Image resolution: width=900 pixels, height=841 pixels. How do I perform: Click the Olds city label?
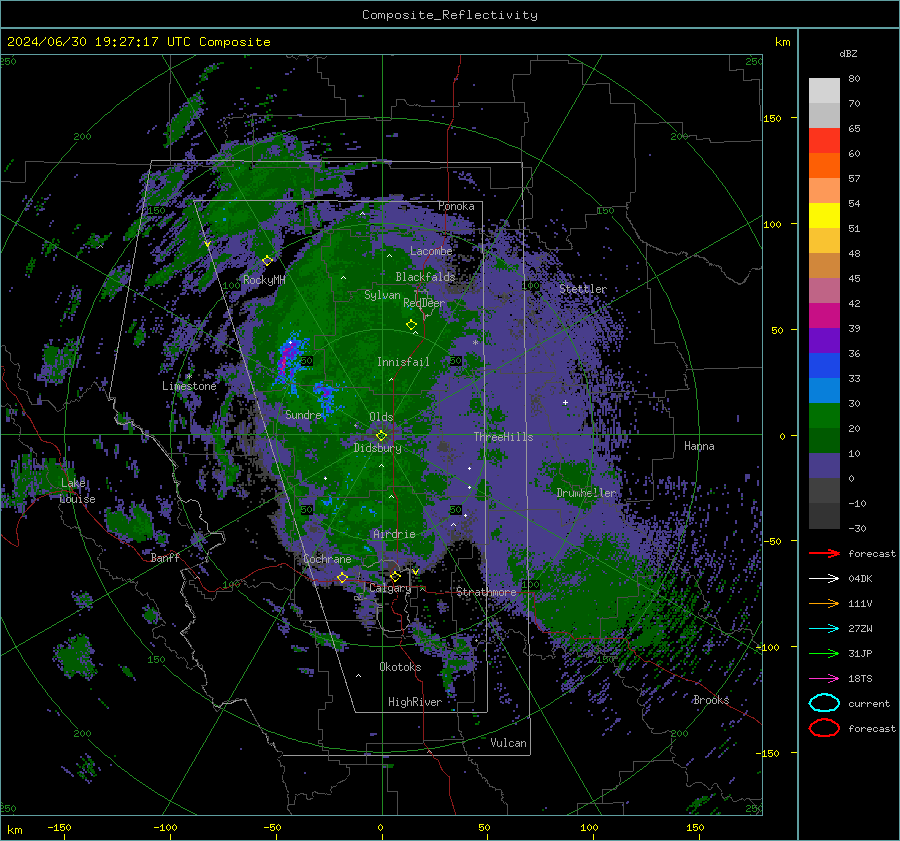[381, 417]
